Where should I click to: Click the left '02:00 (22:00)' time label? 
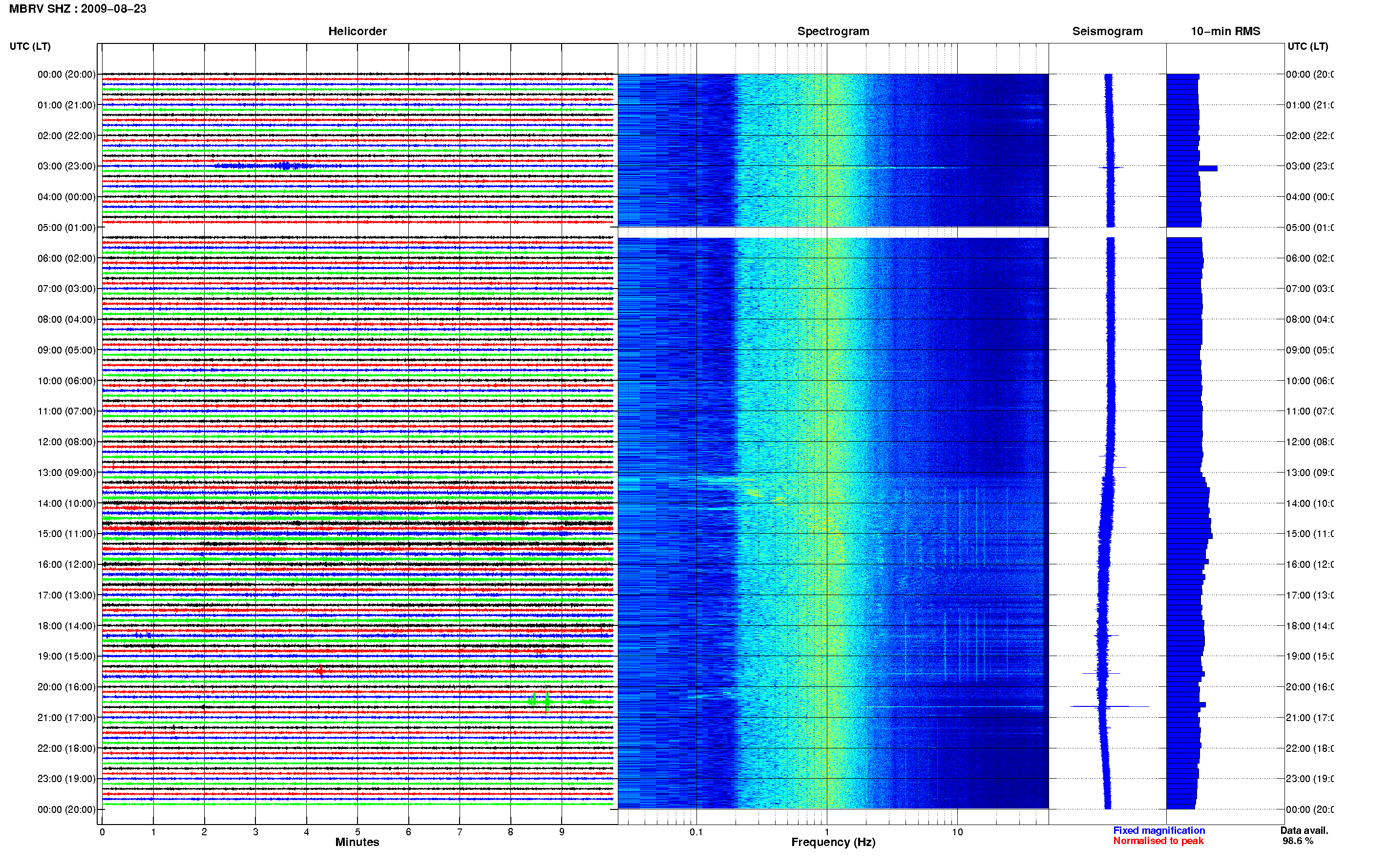[66, 136]
